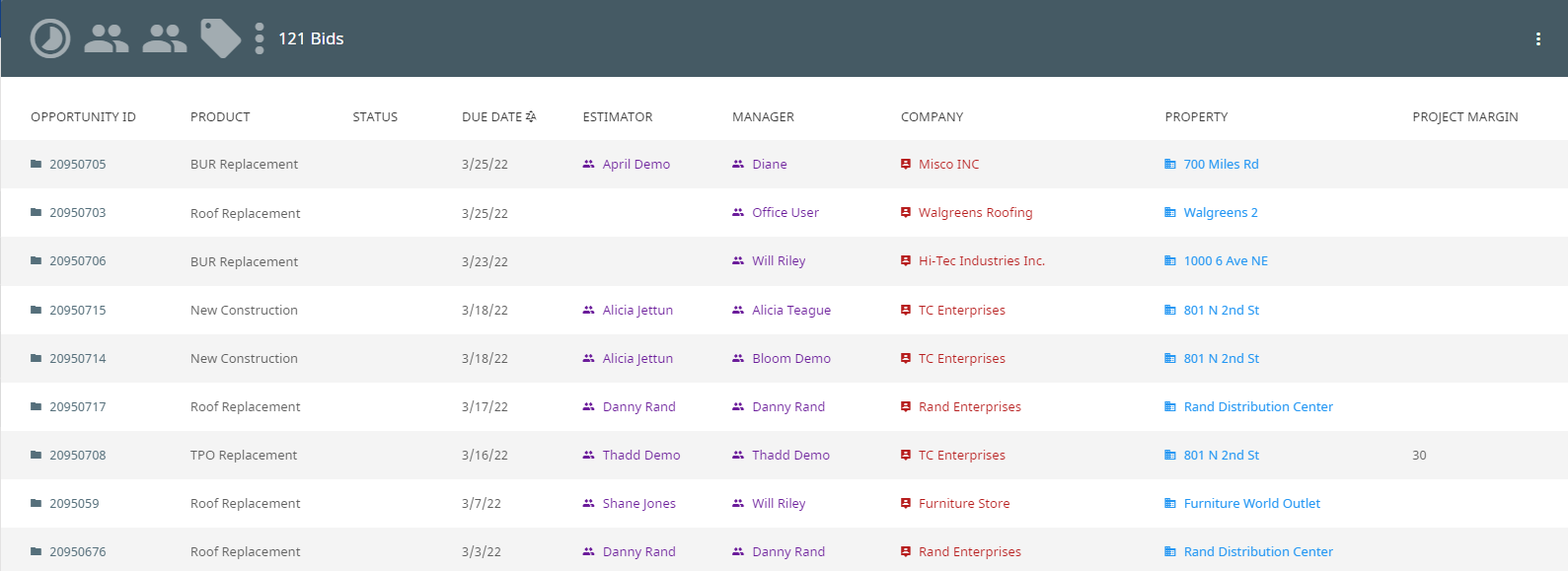This screenshot has height=571, width=1568.
Task: Click the building icon beside 700 Miles Rd
Action: (1170, 164)
